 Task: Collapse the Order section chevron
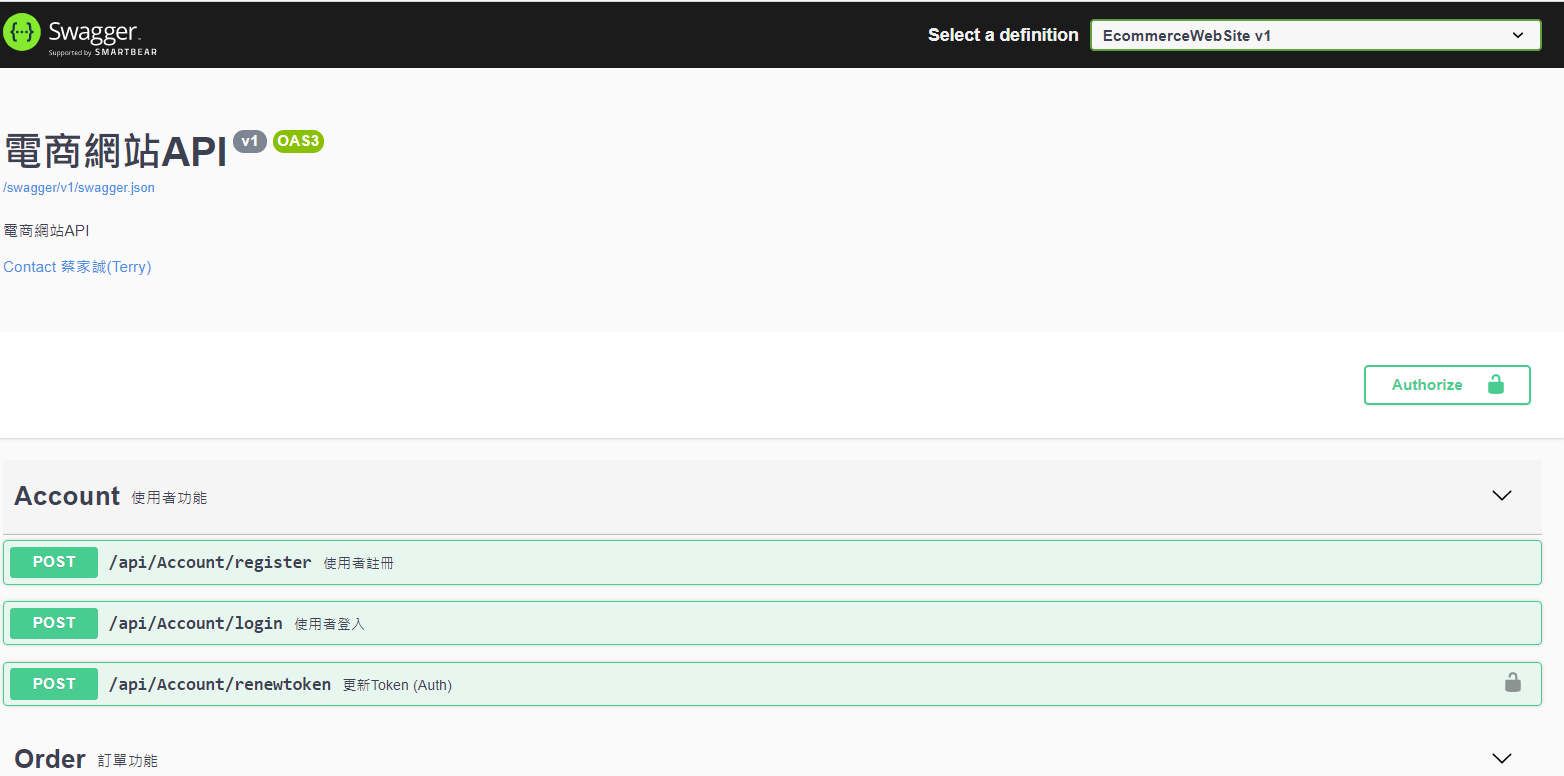[1502, 759]
